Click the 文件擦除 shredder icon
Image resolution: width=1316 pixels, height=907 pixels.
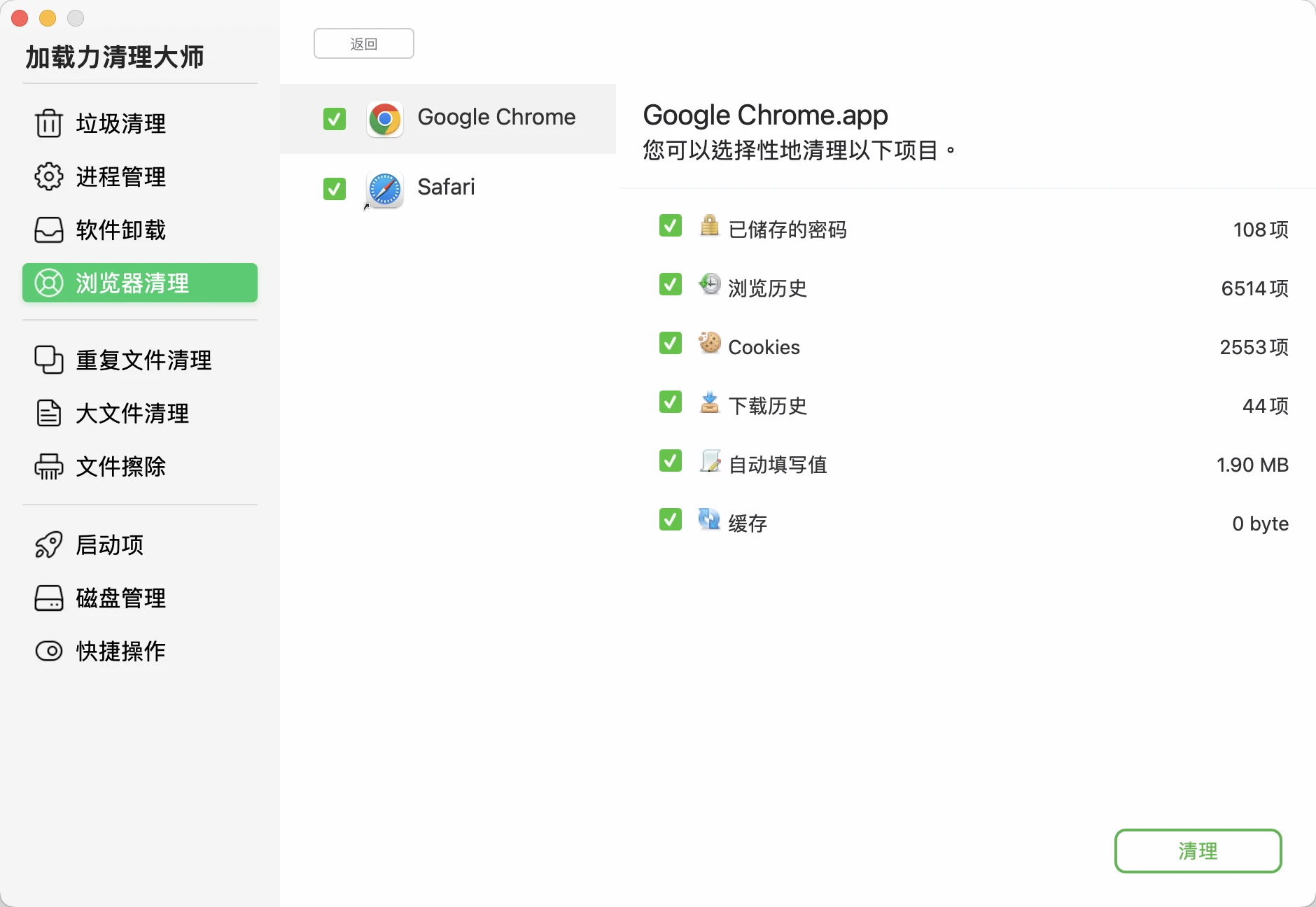click(x=48, y=467)
